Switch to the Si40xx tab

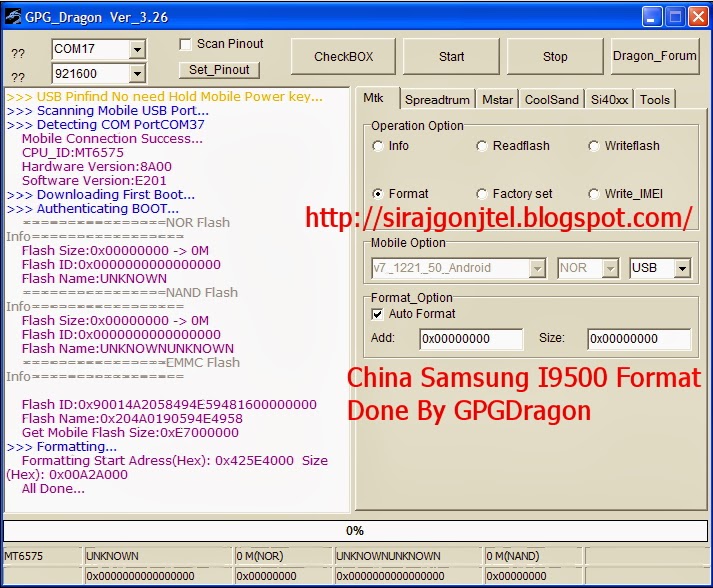(609, 100)
